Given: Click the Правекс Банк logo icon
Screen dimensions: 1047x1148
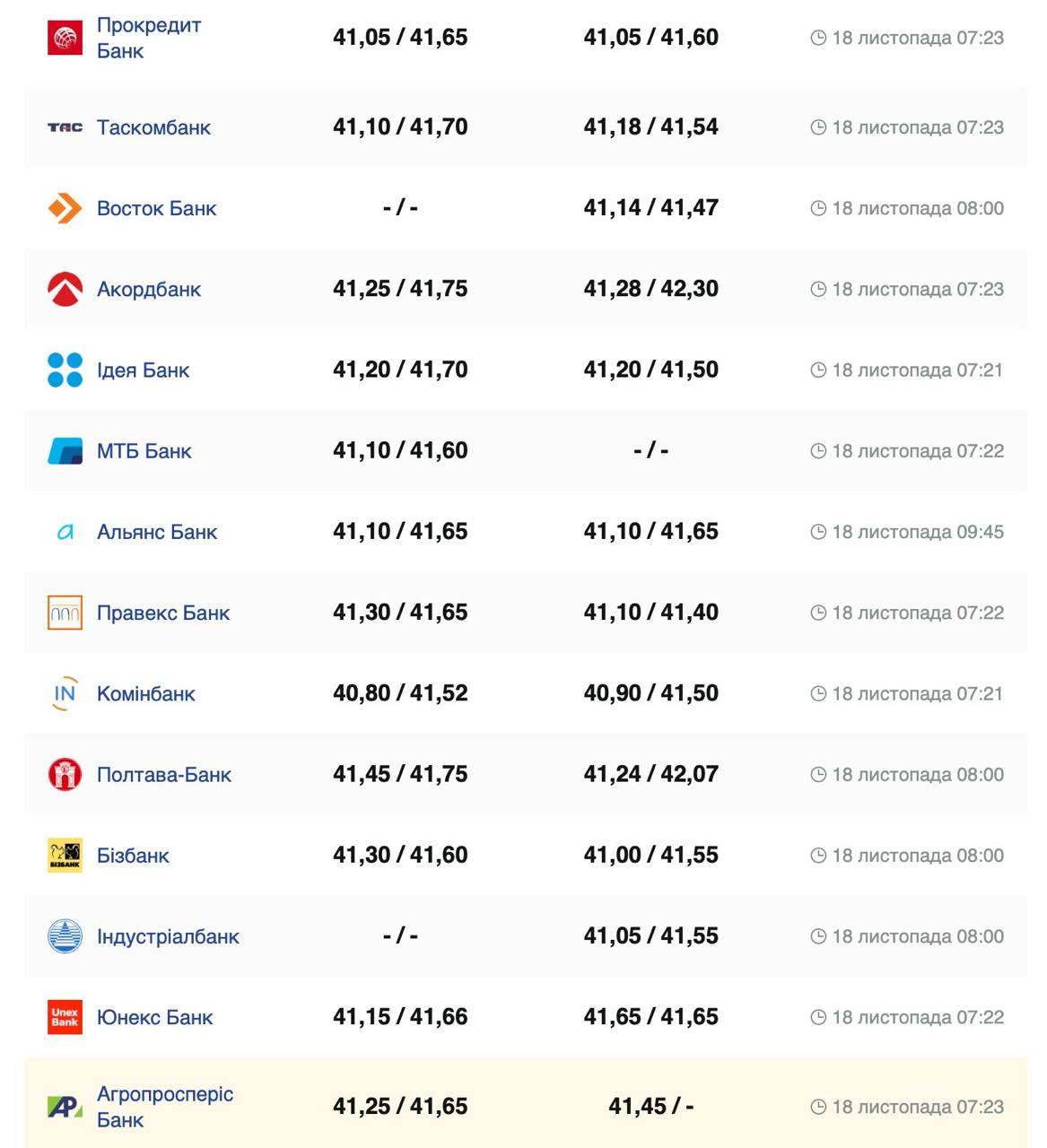Looking at the screenshot, I should tap(65, 613).
